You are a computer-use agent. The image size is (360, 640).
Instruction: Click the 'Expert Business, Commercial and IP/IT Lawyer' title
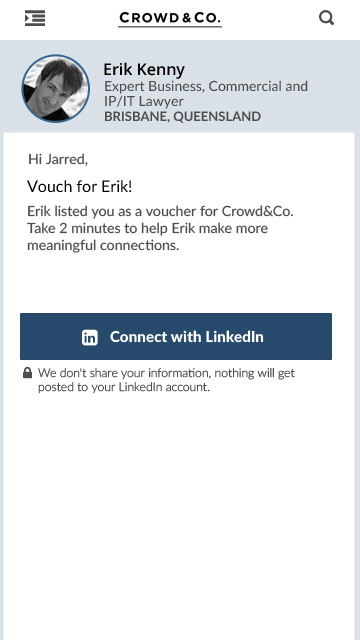coord(206,94)
